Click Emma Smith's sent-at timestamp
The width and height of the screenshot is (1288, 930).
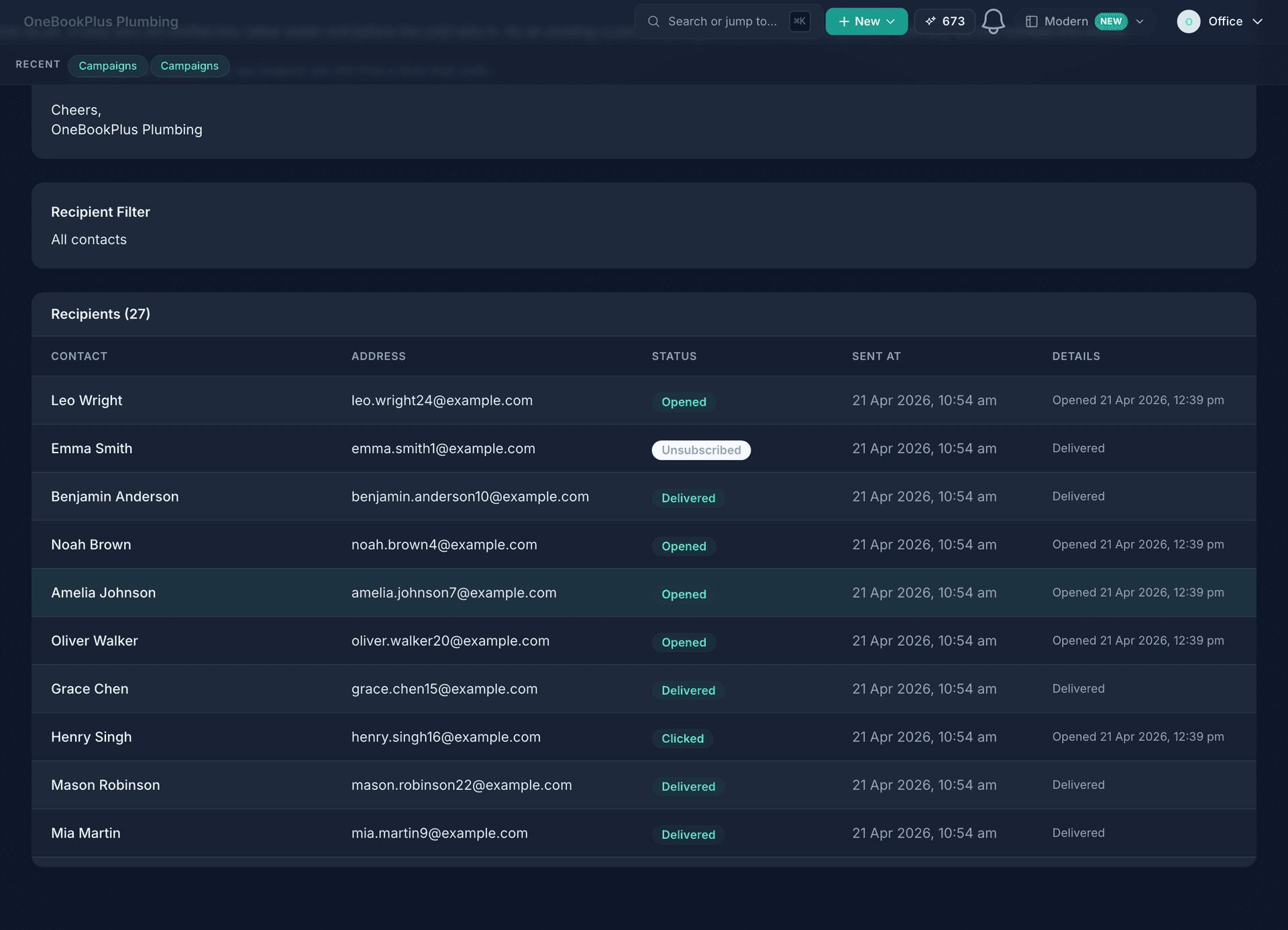click(x=924, y=449)
